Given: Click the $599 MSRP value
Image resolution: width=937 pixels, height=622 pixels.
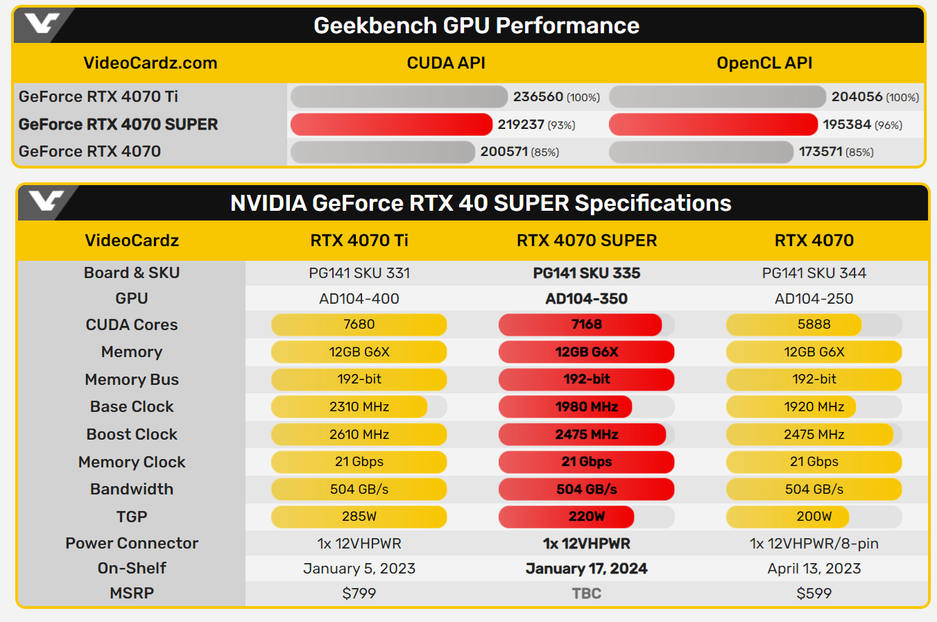Looking at the screenshot, I should [813, 593].
